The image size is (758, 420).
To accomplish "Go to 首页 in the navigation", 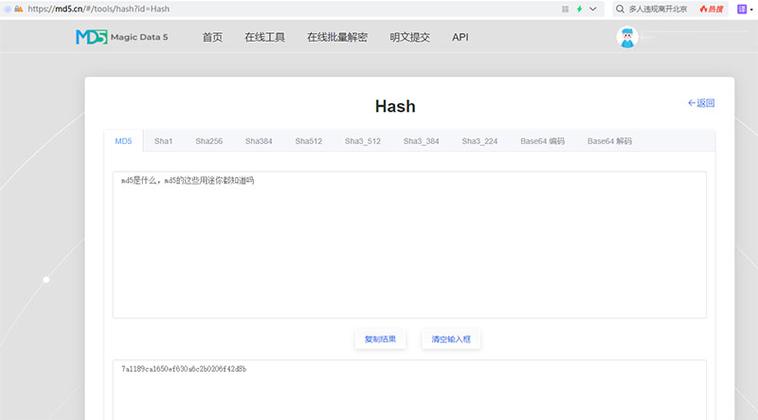I will coord(212,37).
